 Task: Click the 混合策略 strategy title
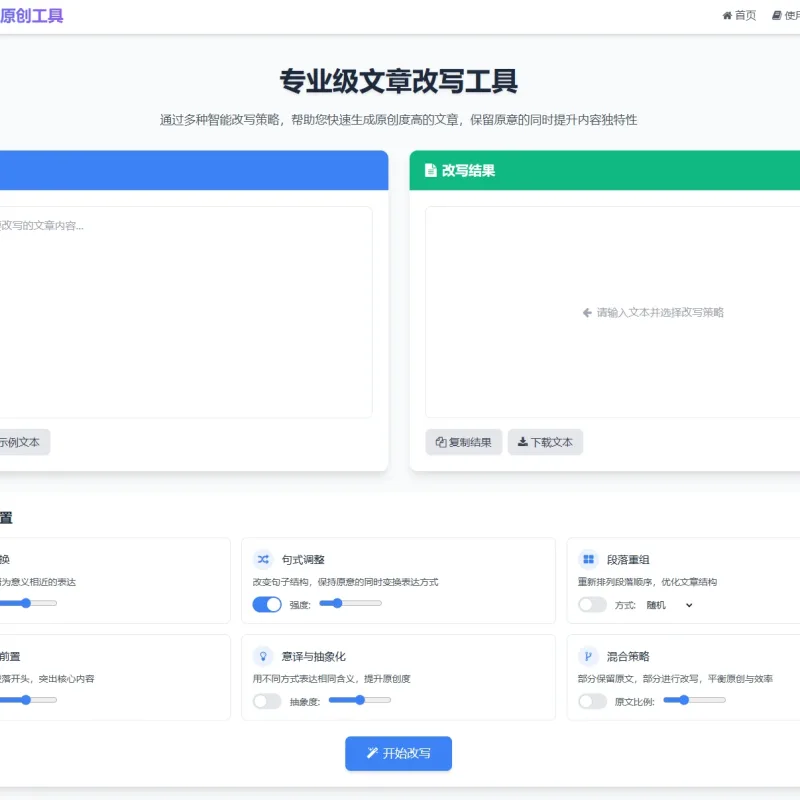(628, 657)
